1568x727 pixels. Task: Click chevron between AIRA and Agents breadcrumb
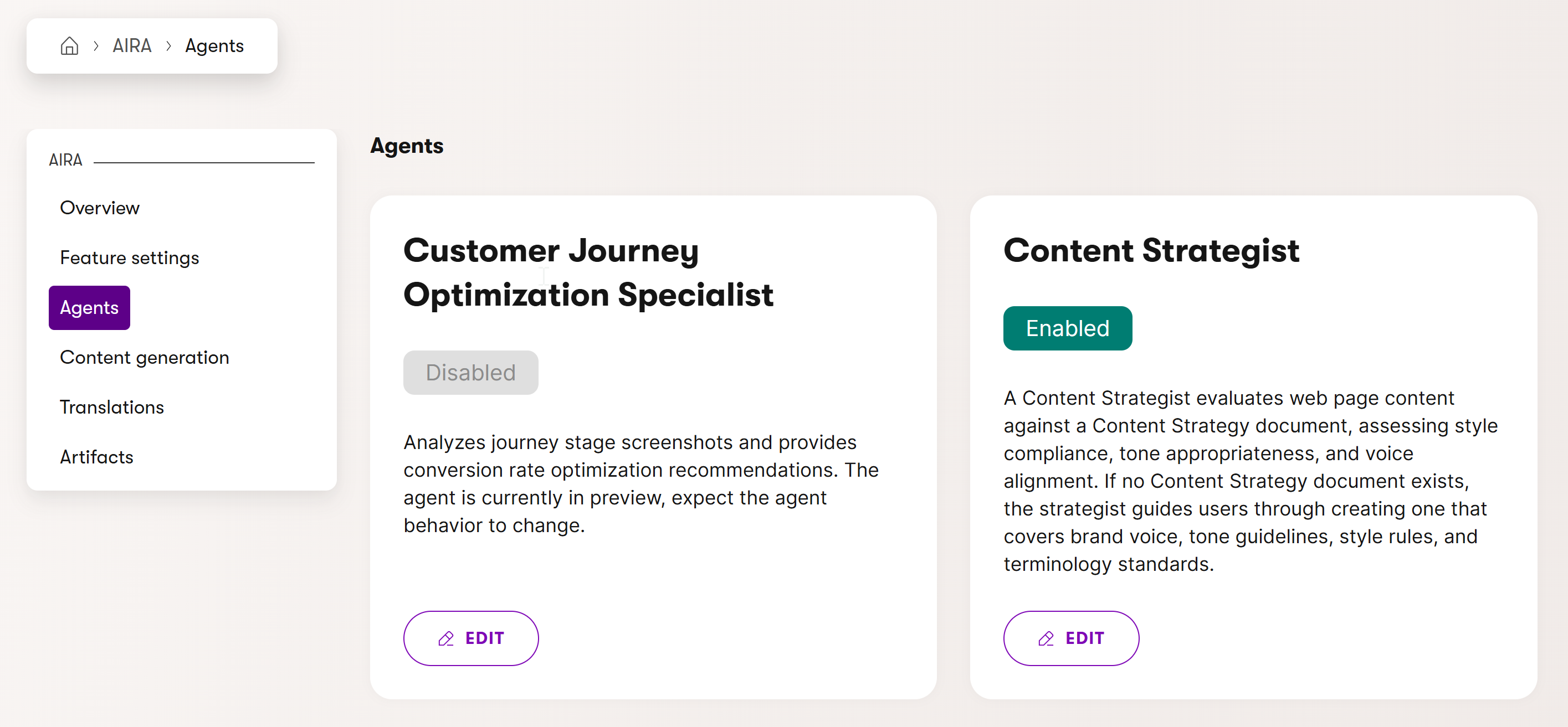tap(168, 45)
